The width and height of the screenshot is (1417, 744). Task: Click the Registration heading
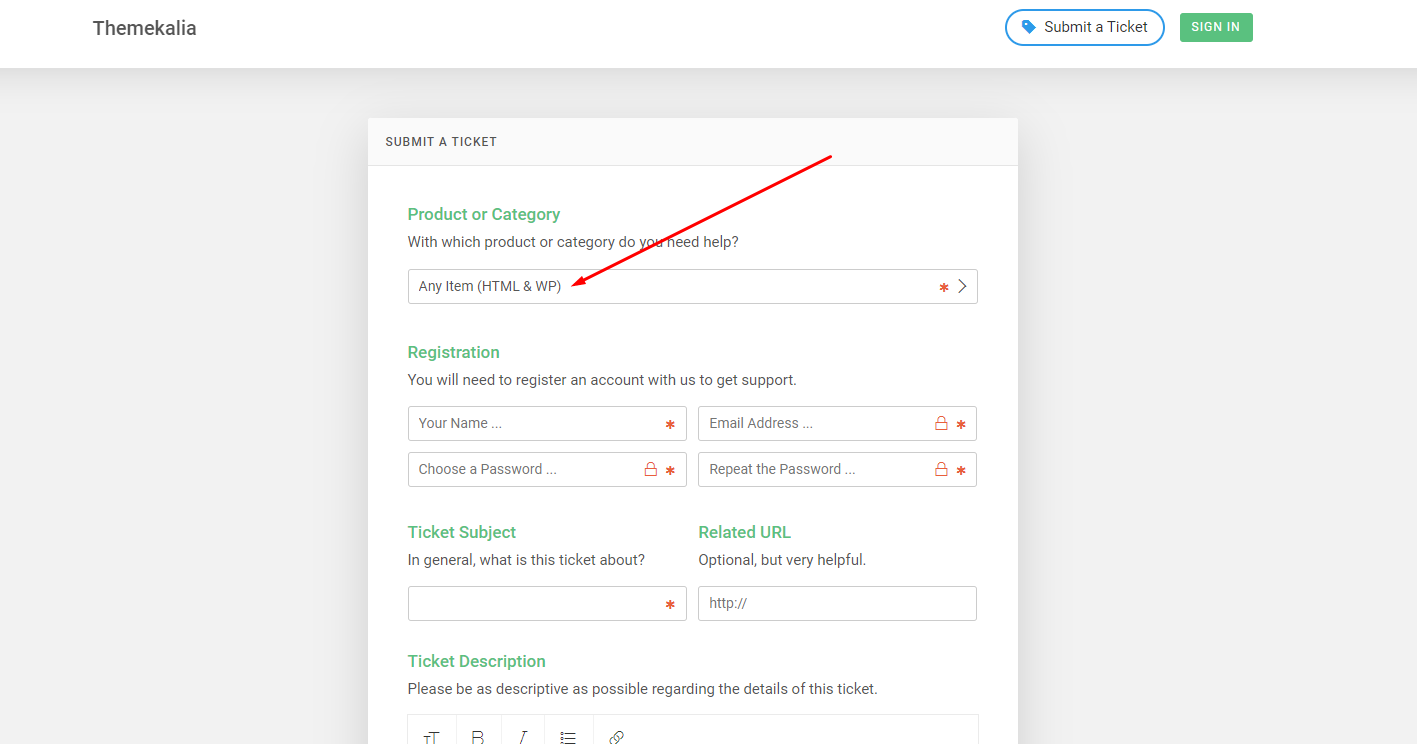pyautogui.click(x=454, y=352)
